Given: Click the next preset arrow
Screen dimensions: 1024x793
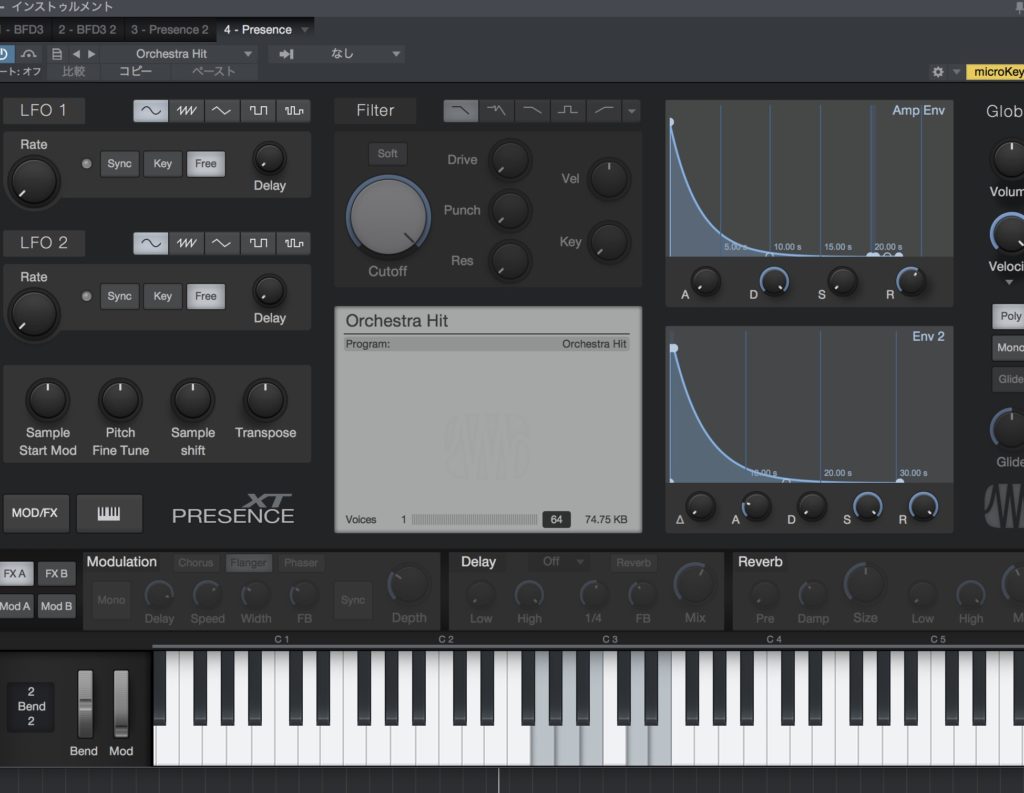Looking at the screenshot, I should (92, 54).
